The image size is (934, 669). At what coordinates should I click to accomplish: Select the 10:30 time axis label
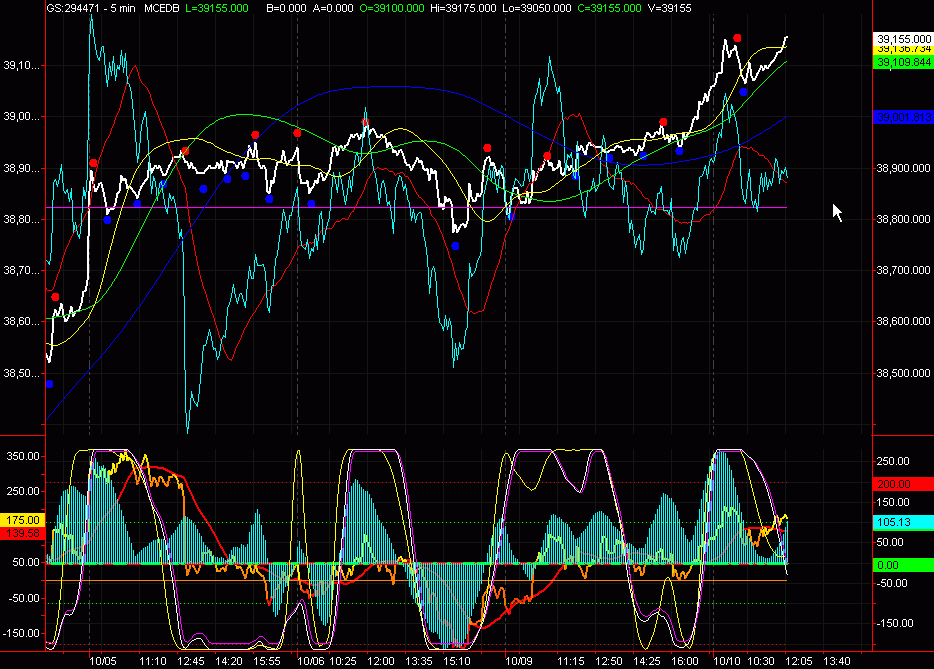[761, 661]
